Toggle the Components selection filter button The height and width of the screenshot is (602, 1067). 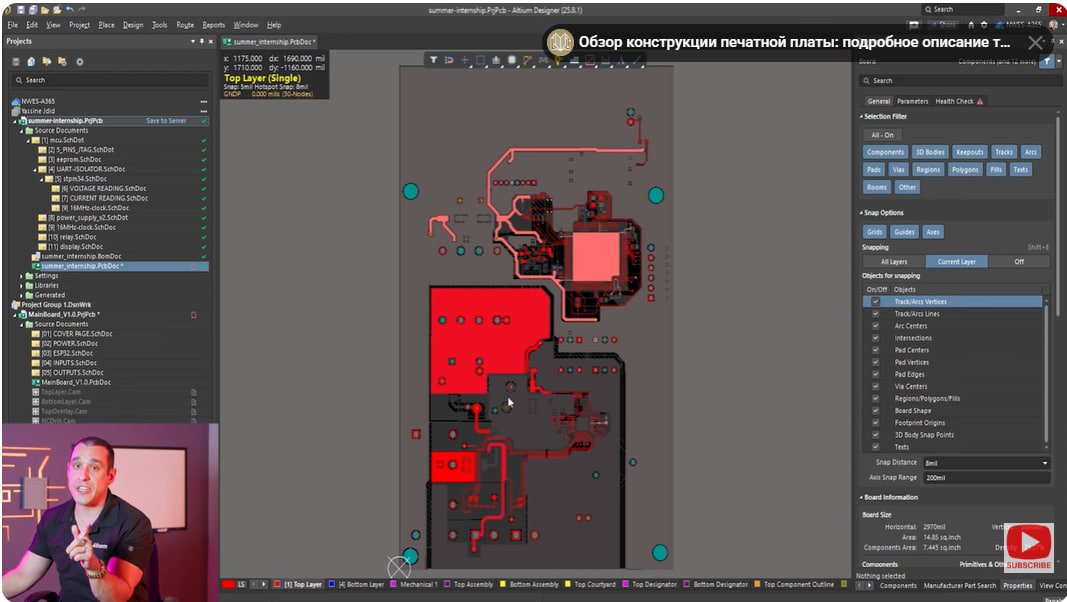coord(885,152)
